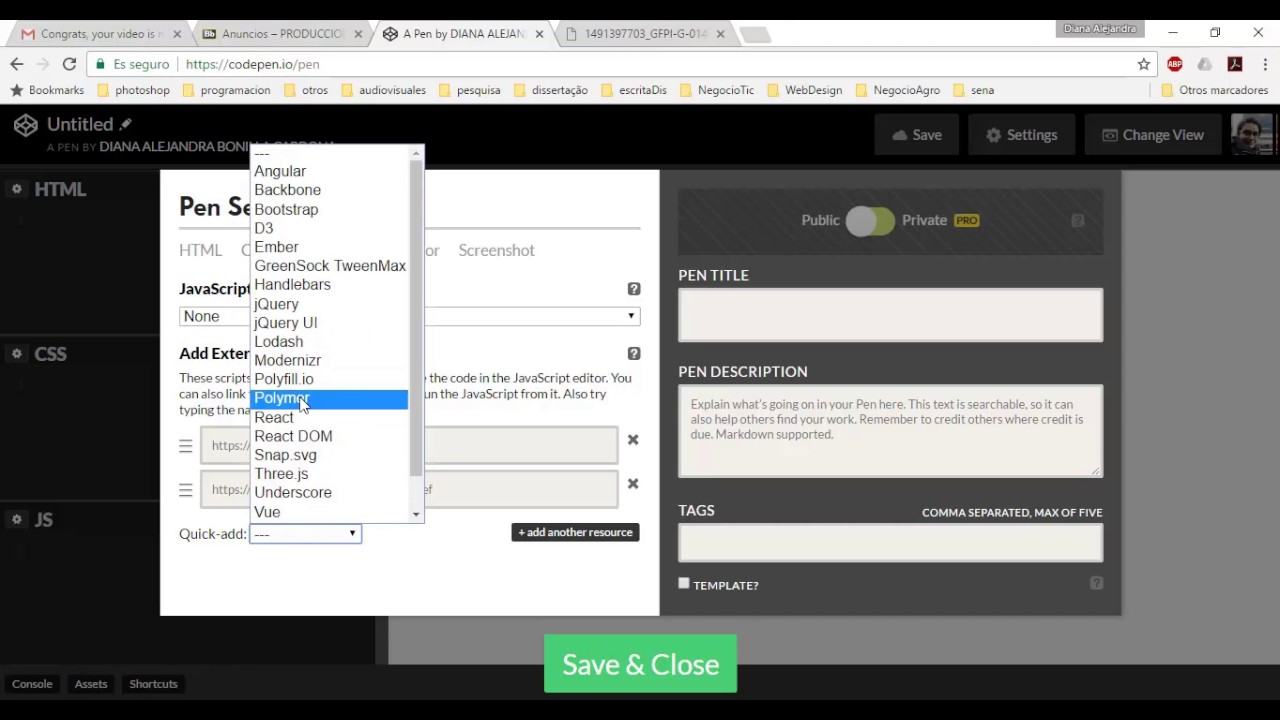Click first resource row drag handle

[x=185, y=446]
